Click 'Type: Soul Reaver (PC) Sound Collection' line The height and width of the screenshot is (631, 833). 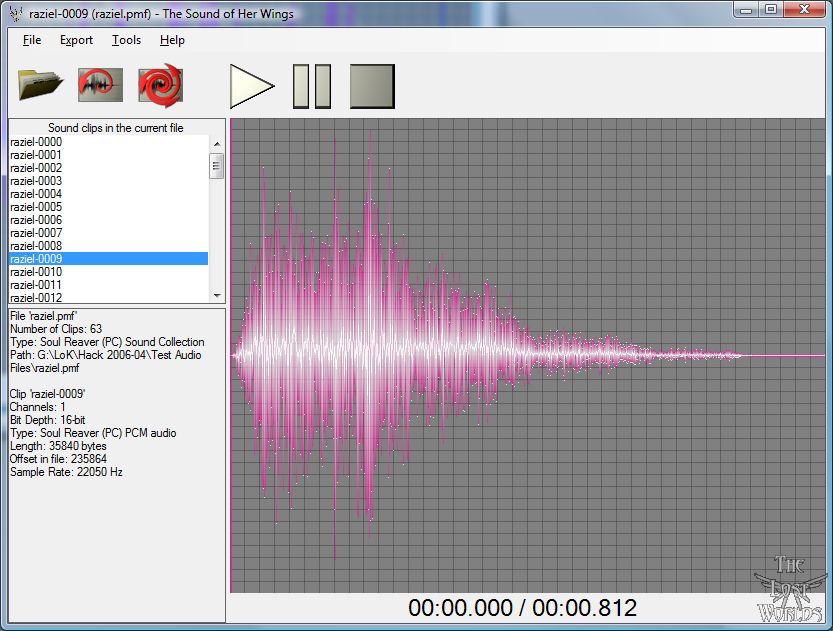[x=107, y=342]
